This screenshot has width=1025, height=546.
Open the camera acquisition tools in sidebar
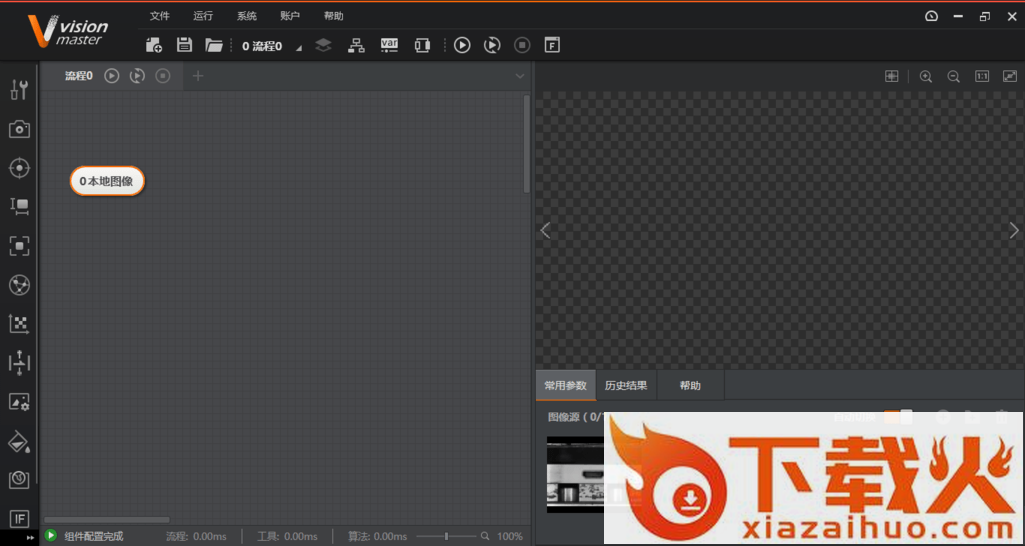(x=19, y=129)
